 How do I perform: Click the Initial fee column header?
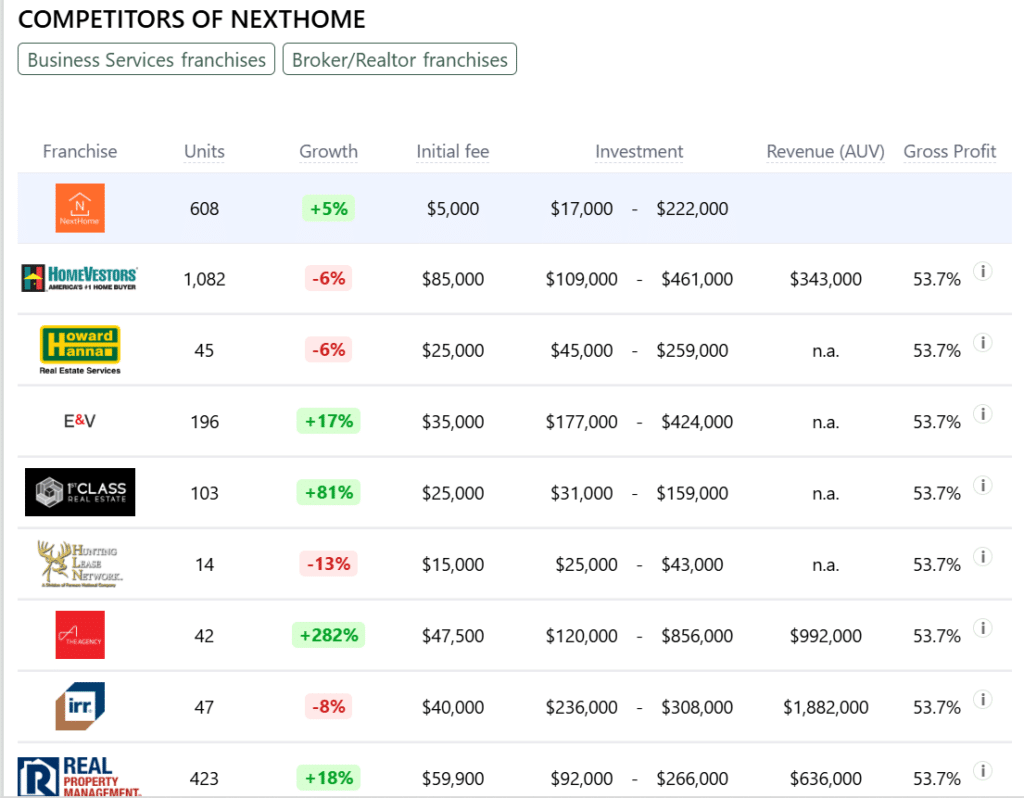click(453, 152)
